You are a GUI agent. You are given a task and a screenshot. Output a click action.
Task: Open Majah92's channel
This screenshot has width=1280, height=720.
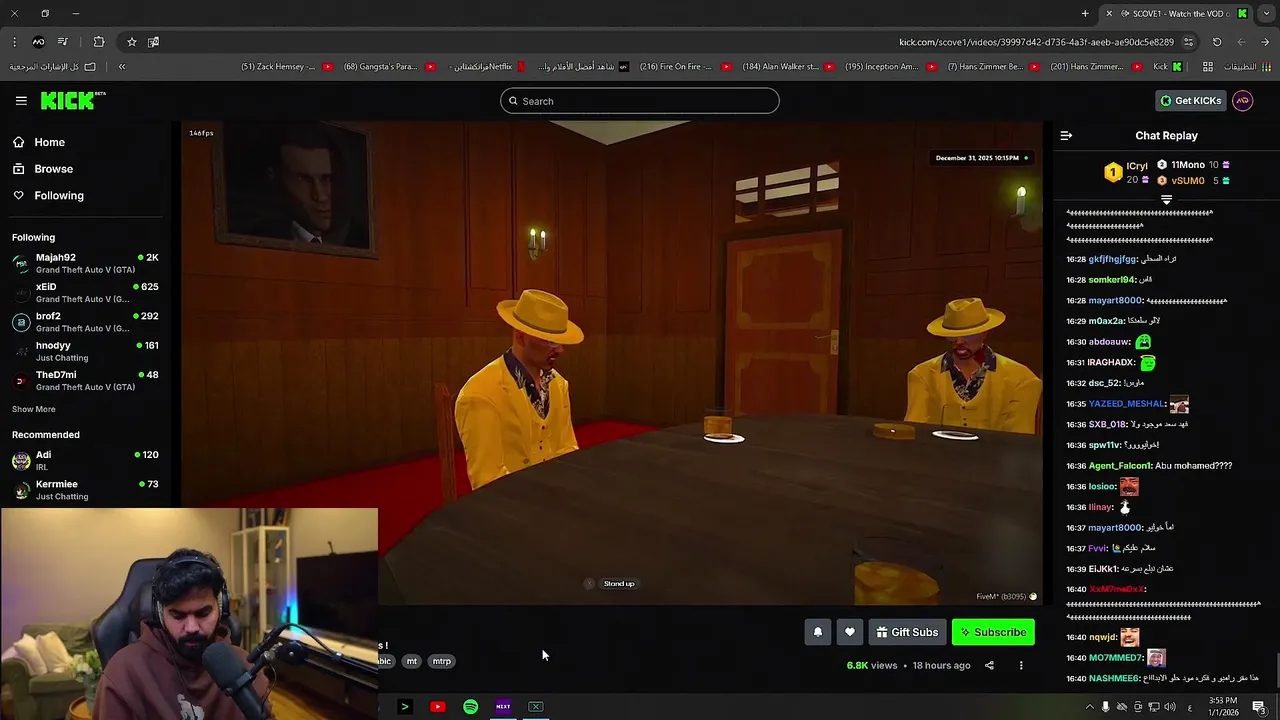click(85, 263)
